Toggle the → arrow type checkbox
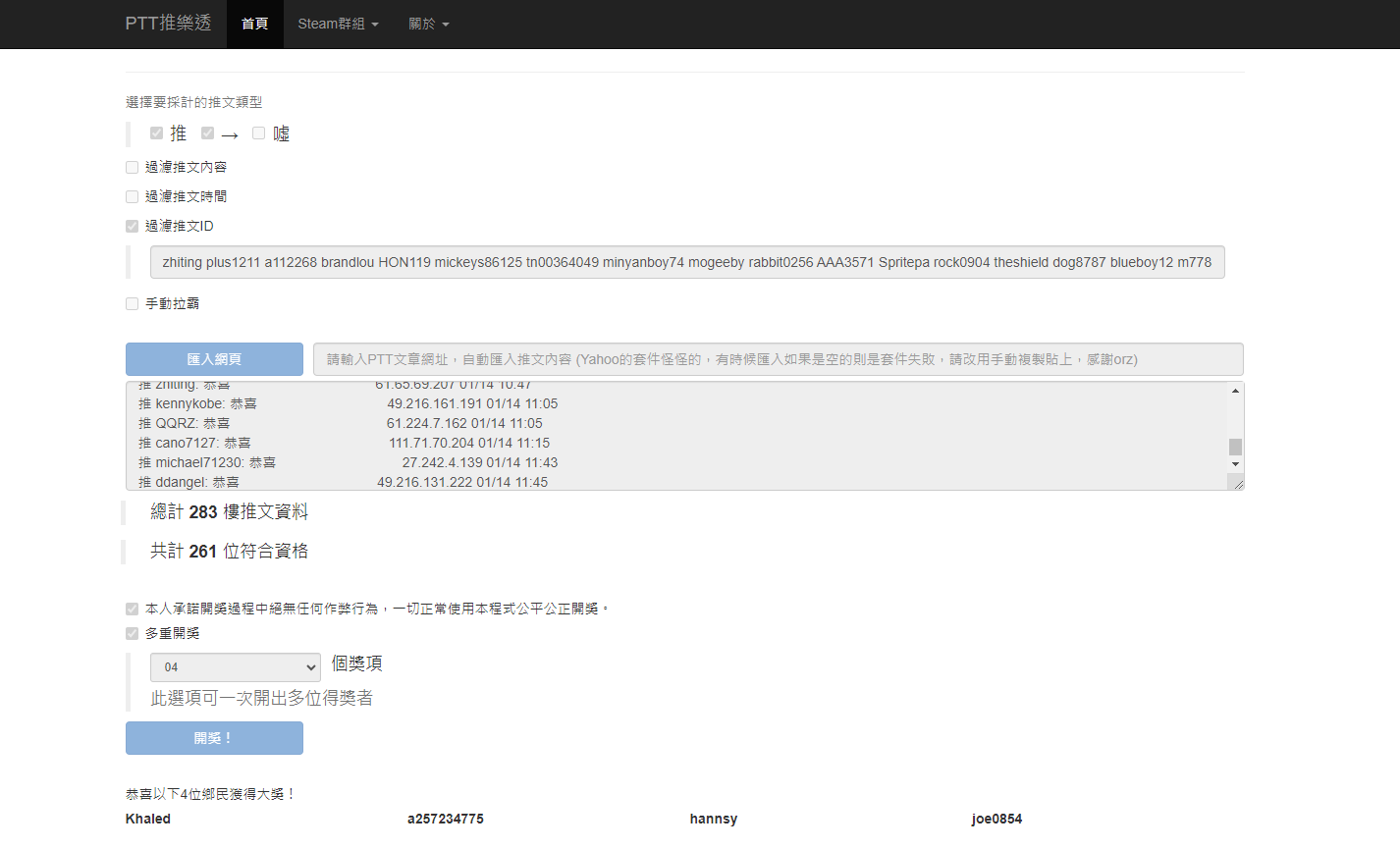This screenshot has height=849, width=1400. coord(207,133)
